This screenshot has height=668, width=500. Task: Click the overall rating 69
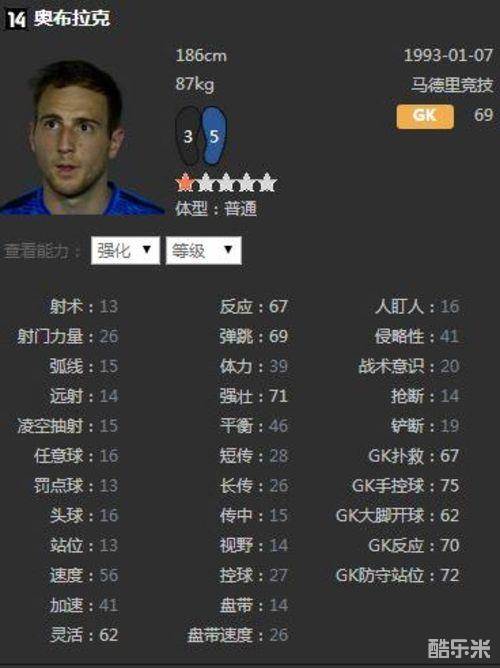click(484, 115)
